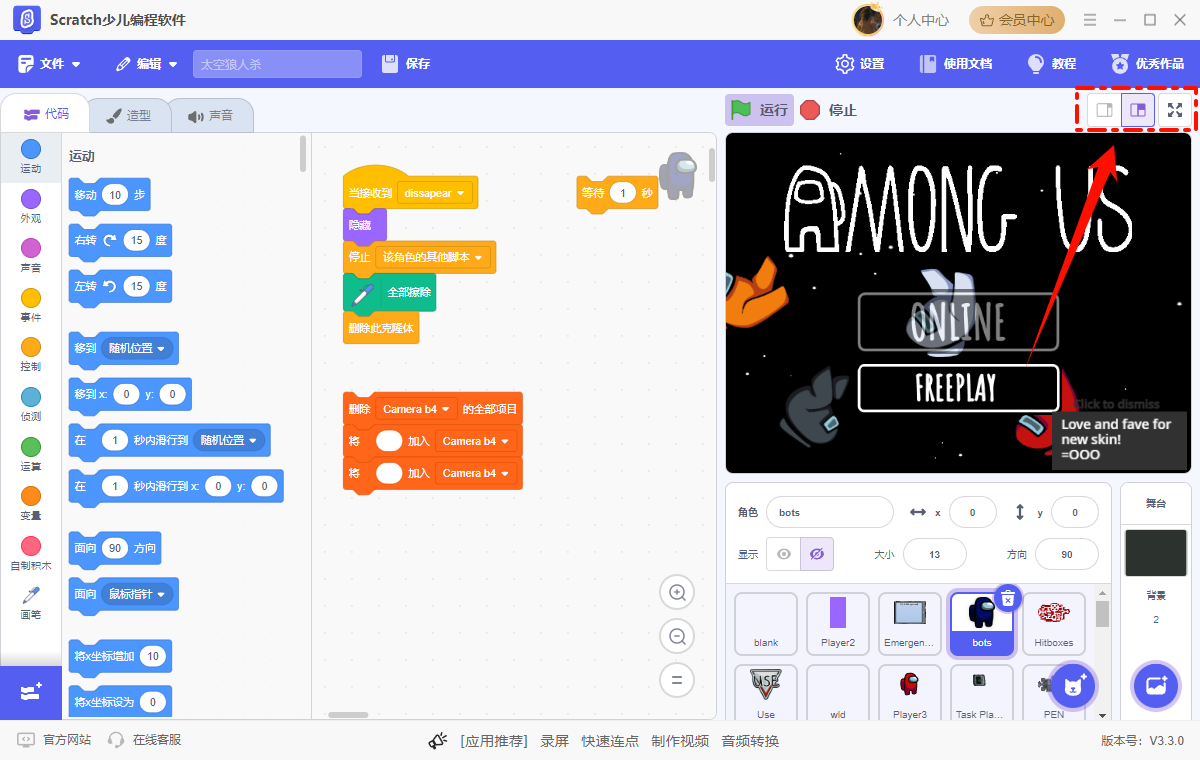Open the dissapear message dropdown
Screen dimensions: 1200x760
pyautogui.click(x=435, y=193)
